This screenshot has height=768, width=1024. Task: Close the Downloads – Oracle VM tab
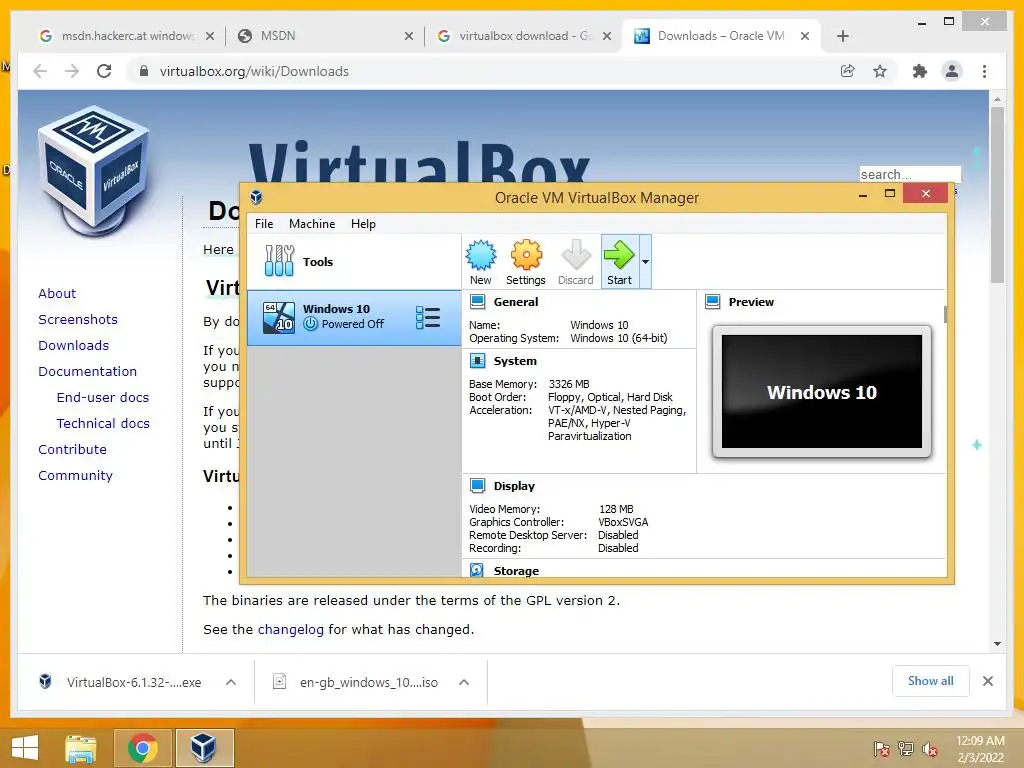[x=805, y=36]
